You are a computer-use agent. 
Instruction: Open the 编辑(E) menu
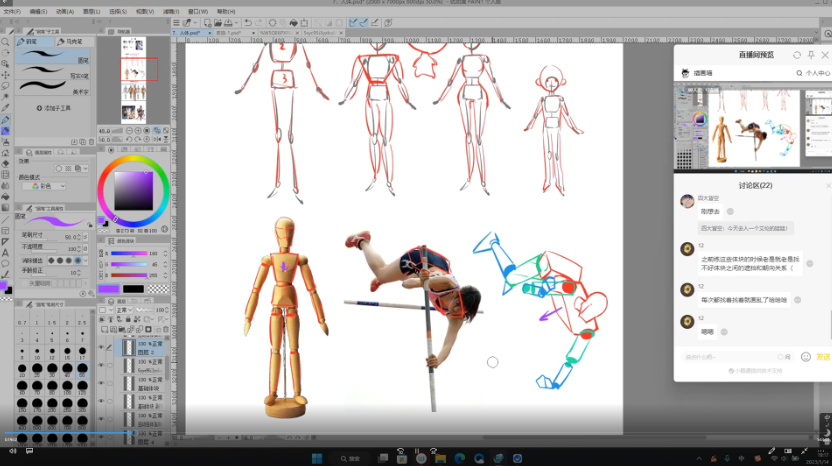tap(38, 11)
